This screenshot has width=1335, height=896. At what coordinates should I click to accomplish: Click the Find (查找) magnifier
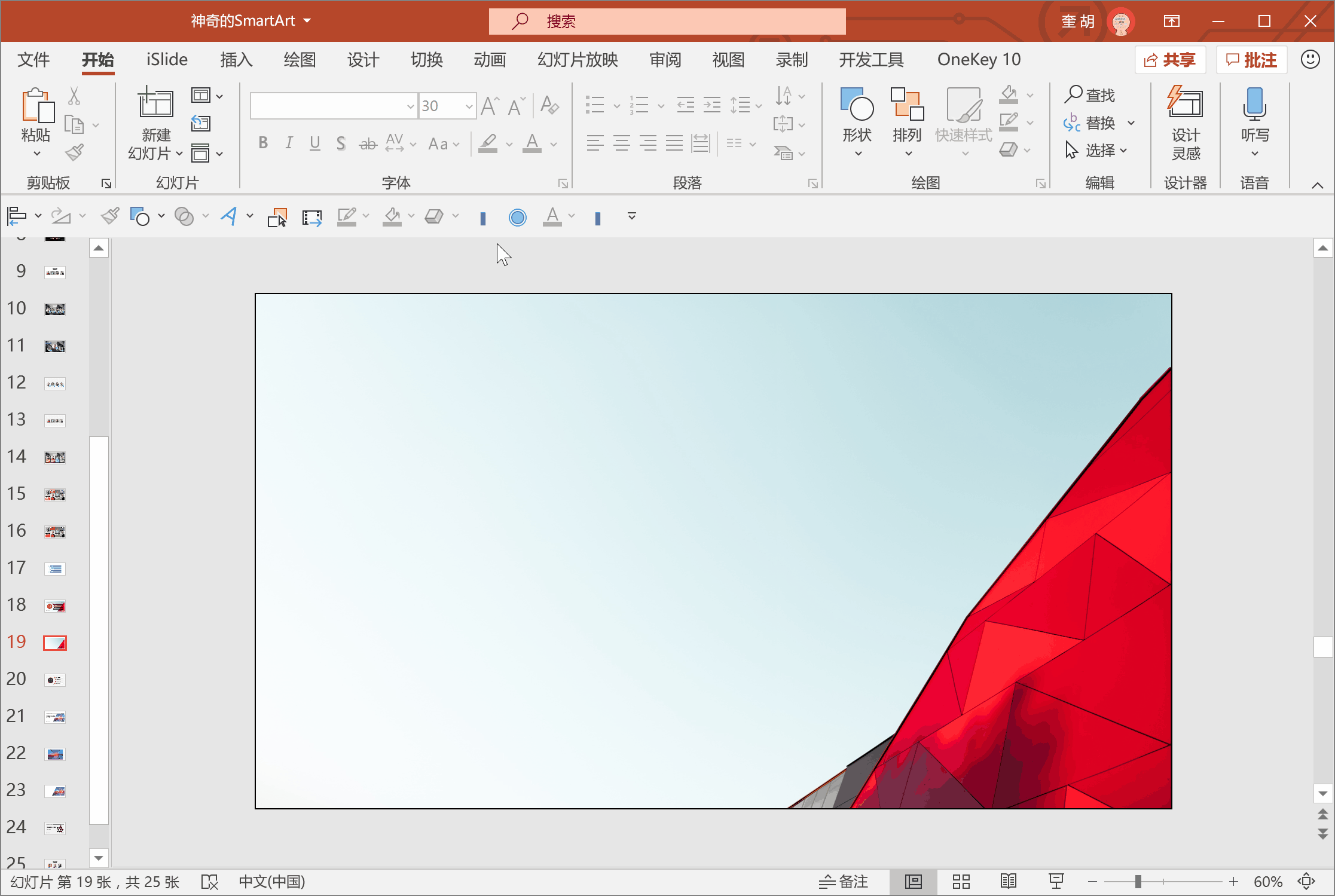pyautogui.click(x=1090, y=94)
